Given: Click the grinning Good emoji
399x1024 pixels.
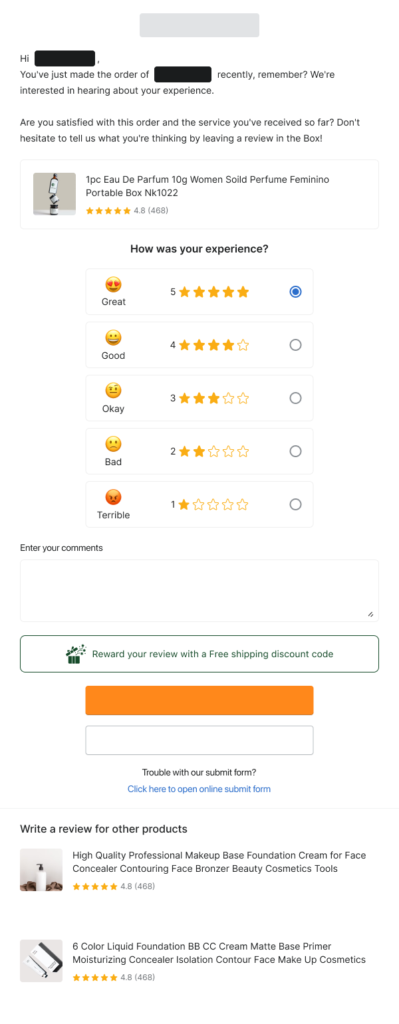Looking at the screenshot, I should click(x=114, y=338).
